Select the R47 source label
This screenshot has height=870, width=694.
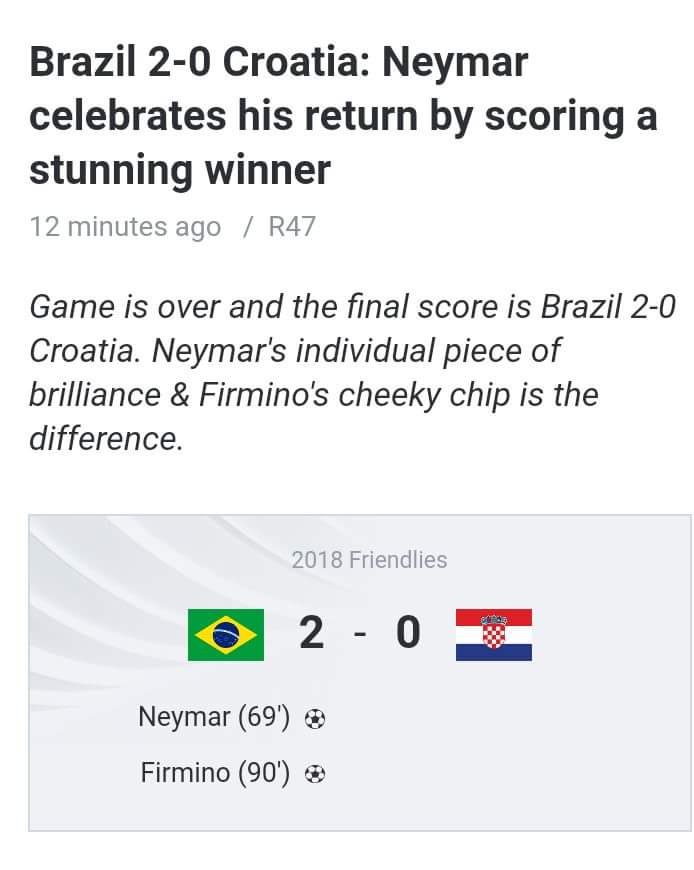click(x=292, y=227)
